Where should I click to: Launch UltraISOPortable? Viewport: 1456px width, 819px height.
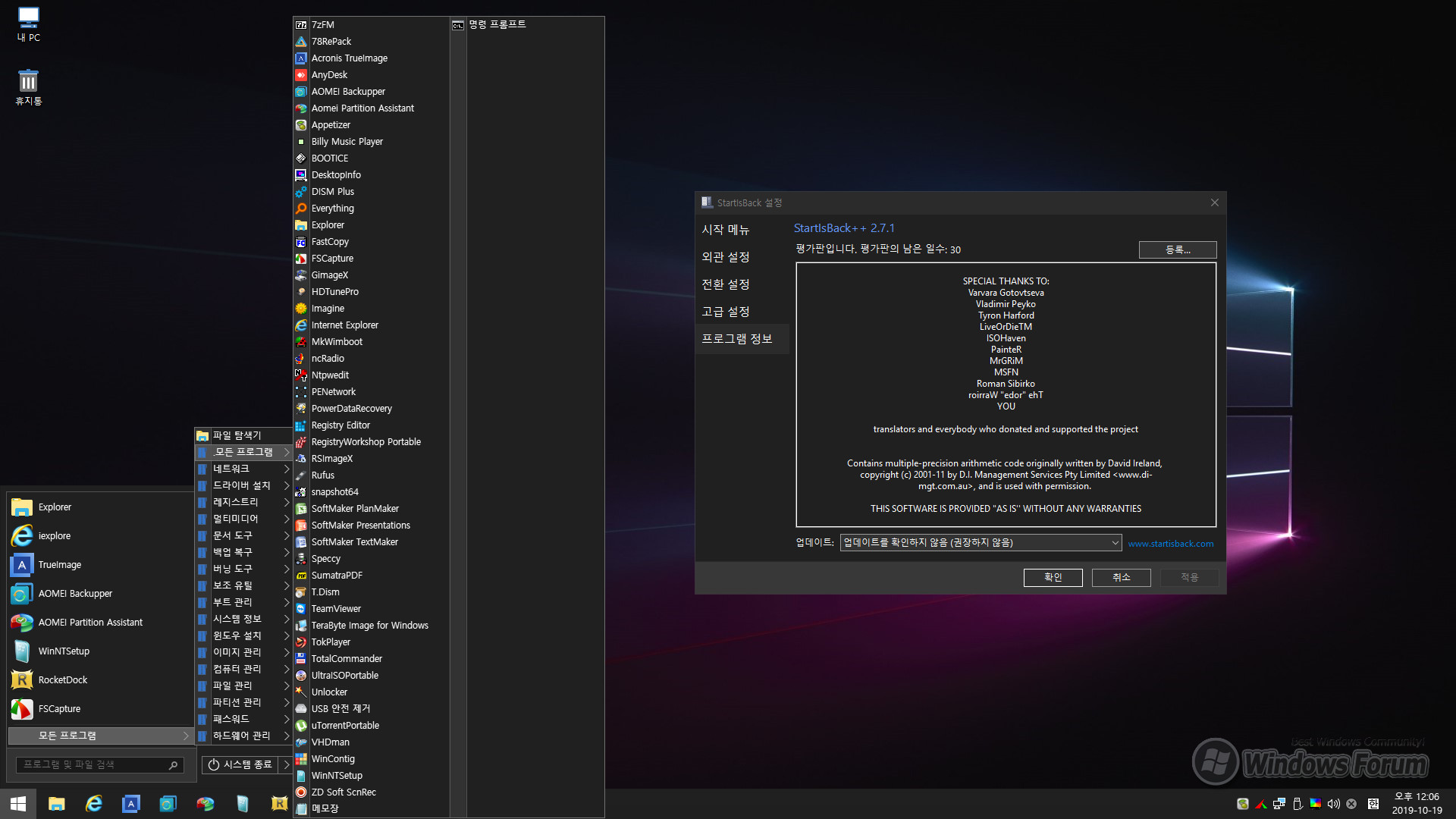click(372, 675)
